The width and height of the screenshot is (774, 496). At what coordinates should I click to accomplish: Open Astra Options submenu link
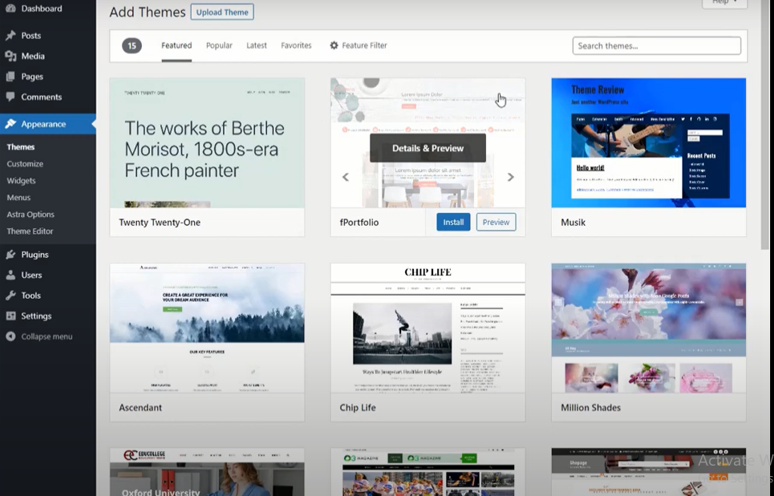[31, 214]
